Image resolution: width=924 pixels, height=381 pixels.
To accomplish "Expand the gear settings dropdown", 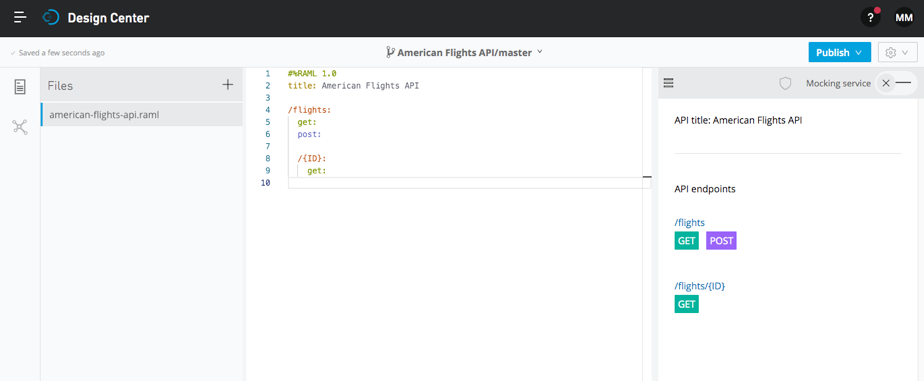I will coord(897,52).
